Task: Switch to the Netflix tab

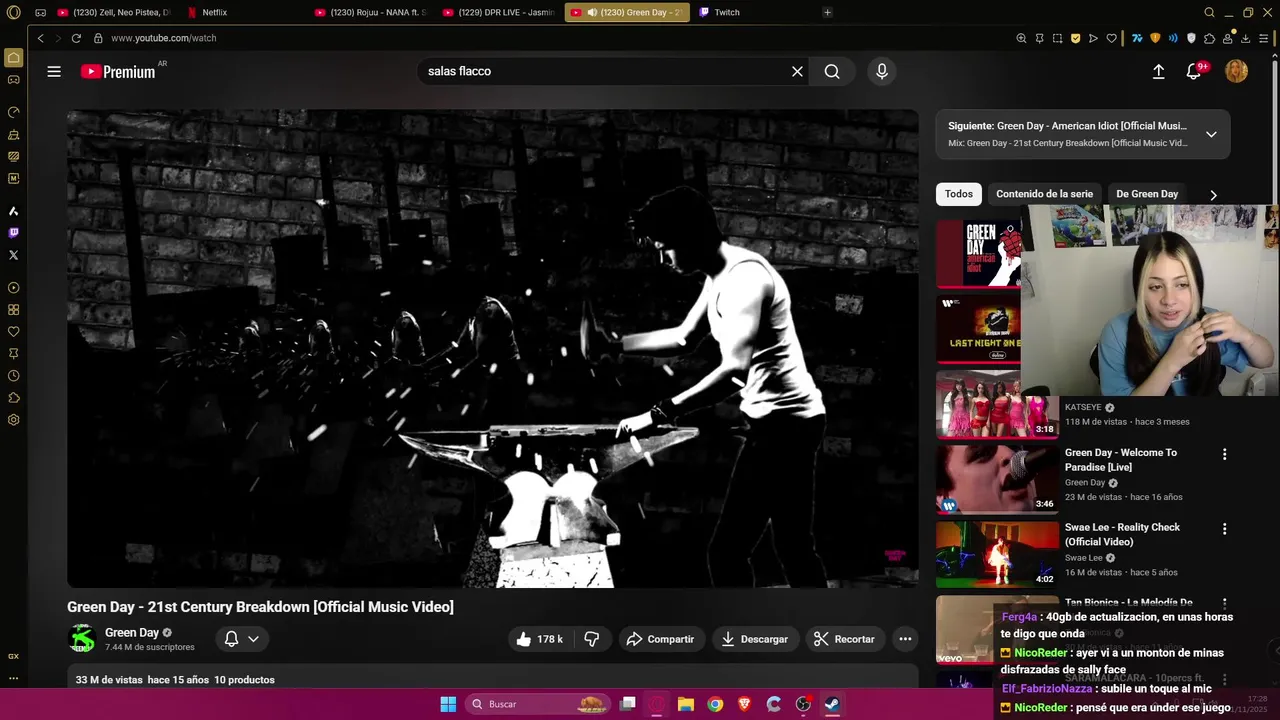Action: (214, 12)
